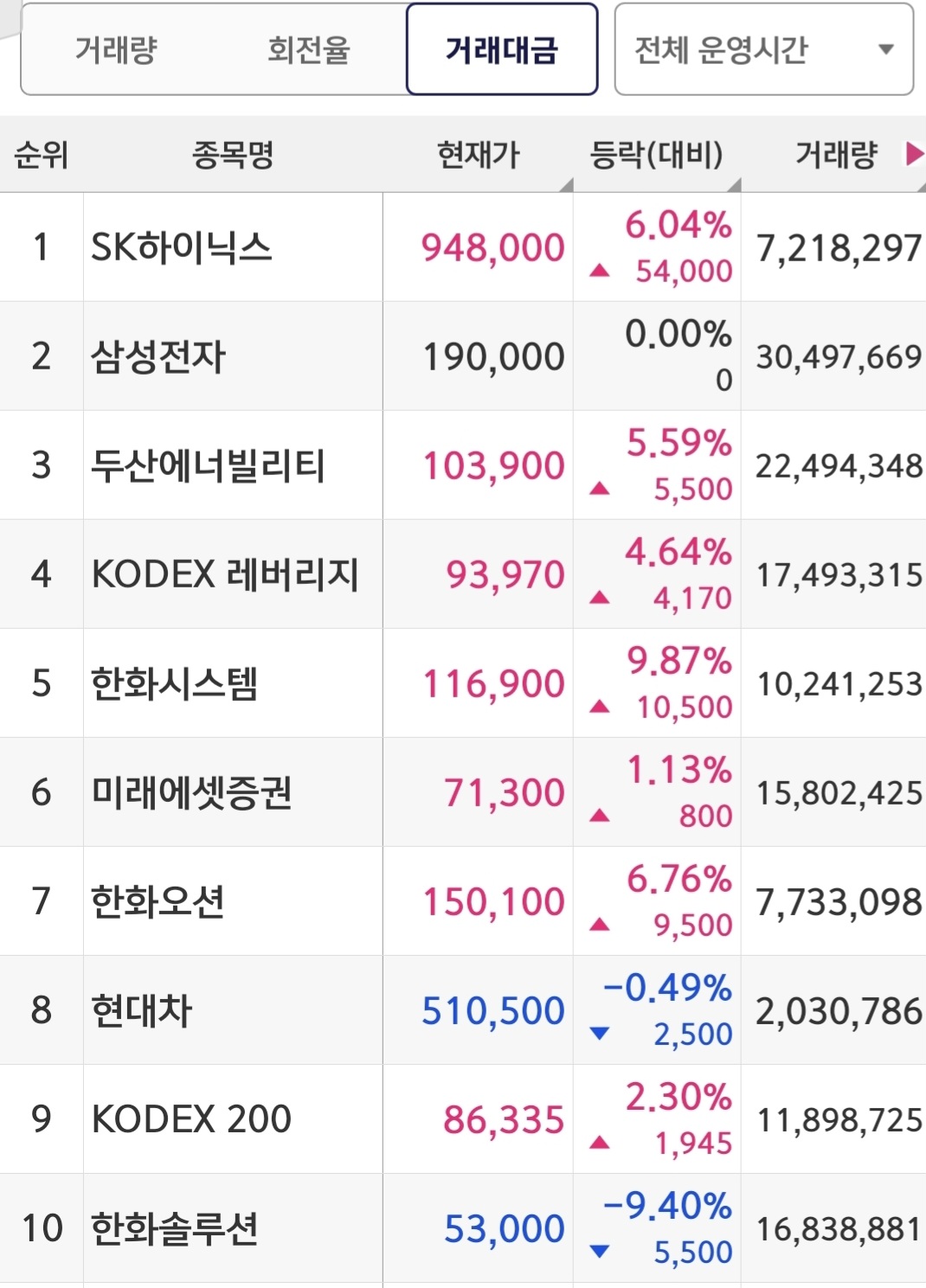Screen dimensions: 926x1288
Task: Select KODEX 레버리지 stock name
Action: coord(225,574)
